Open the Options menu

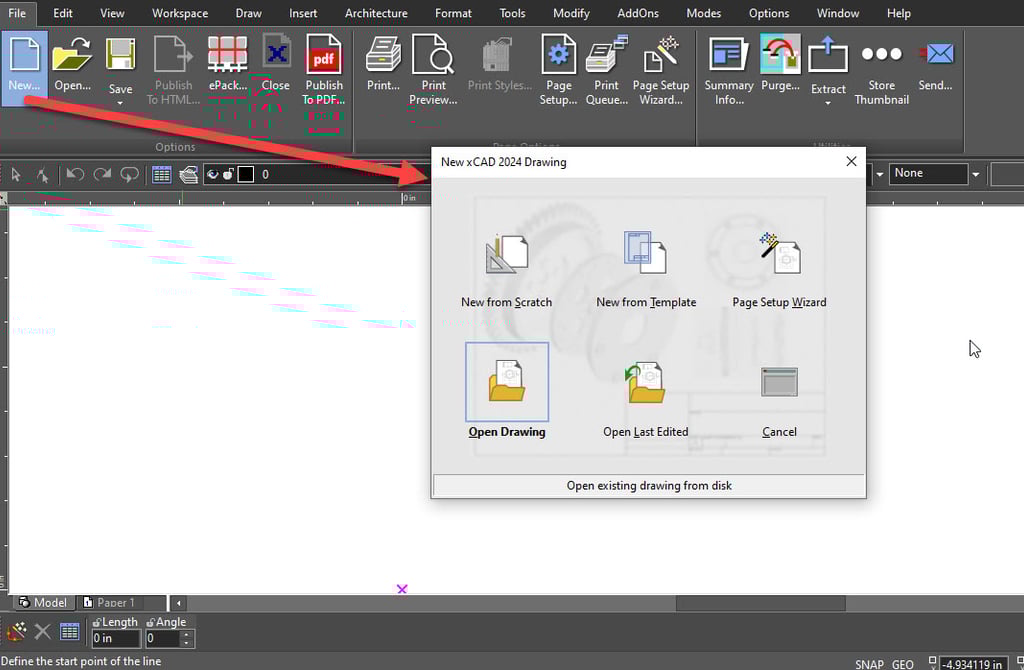click(769, 13)
